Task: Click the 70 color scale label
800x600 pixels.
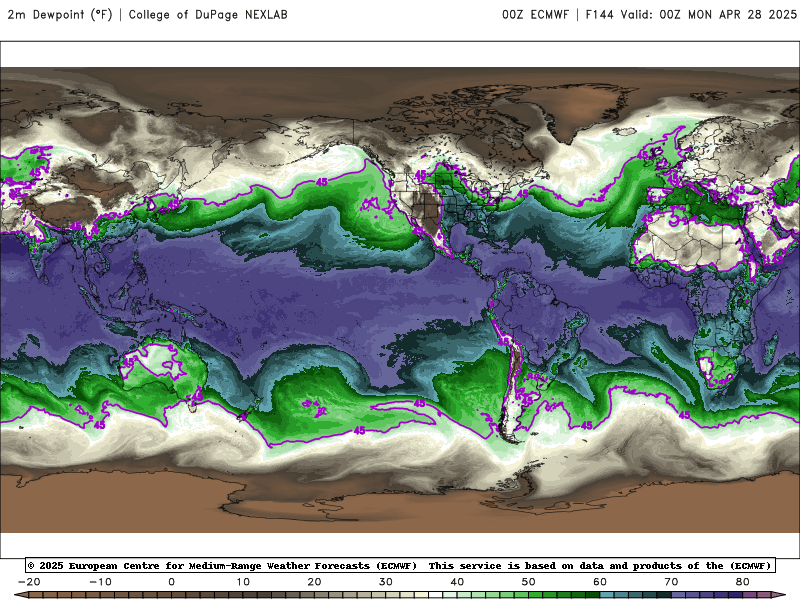Action: [671, 582]
